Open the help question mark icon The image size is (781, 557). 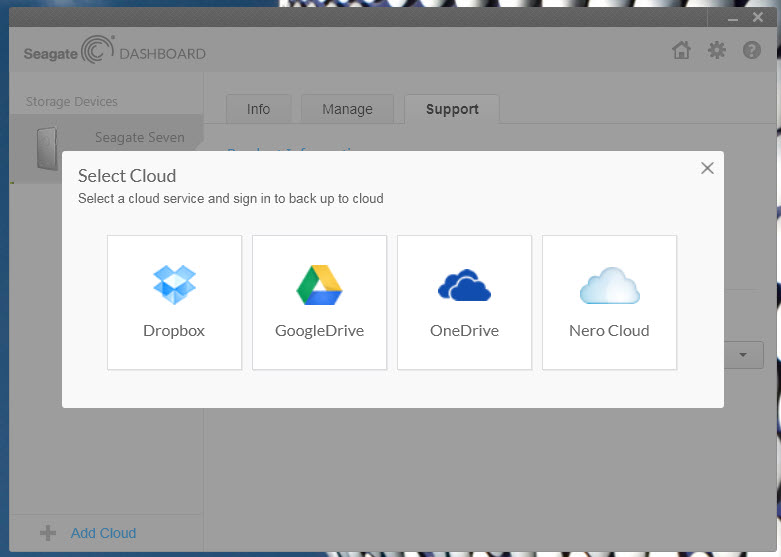pos(752,50)
